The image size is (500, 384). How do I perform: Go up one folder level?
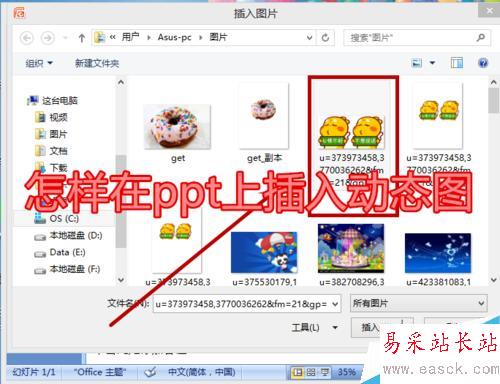[82, 38]
